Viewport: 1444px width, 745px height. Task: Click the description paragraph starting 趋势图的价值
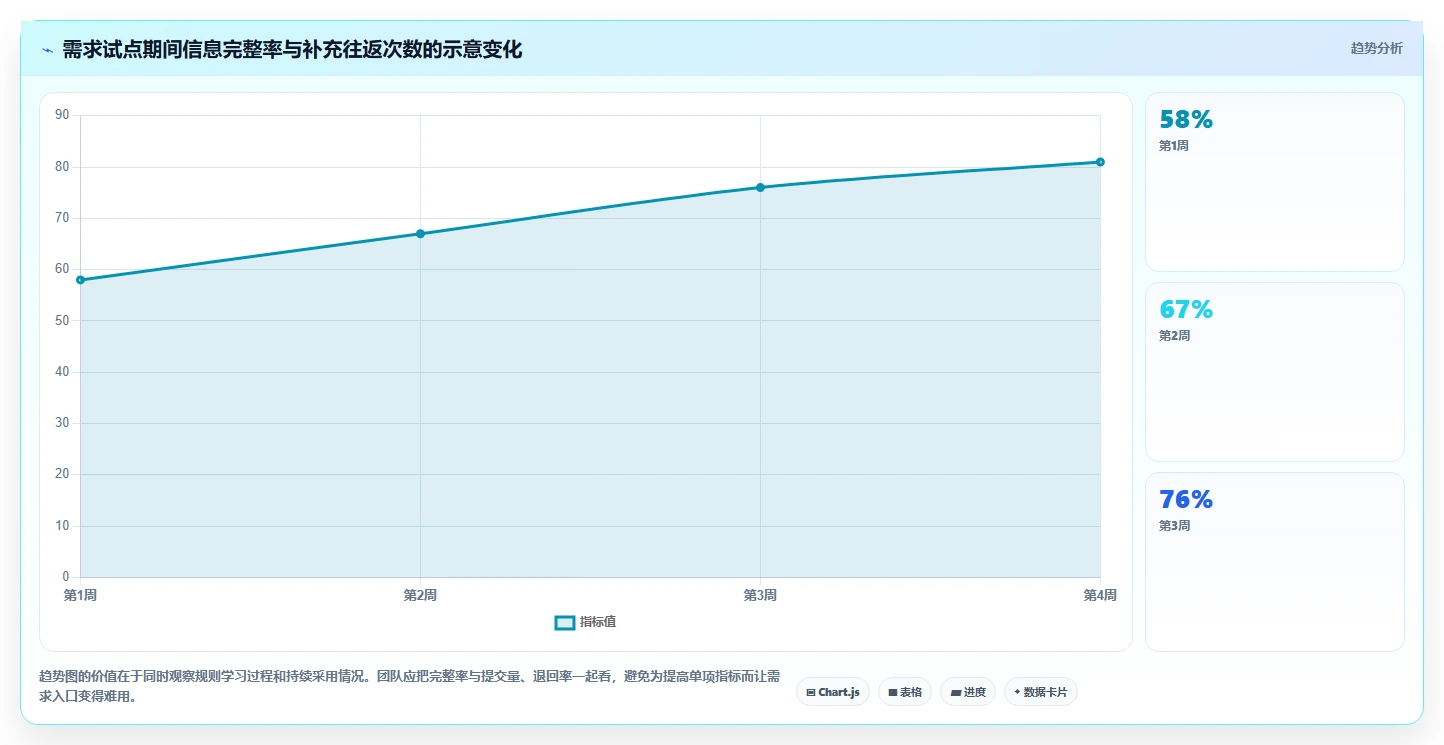coord(409,686)
